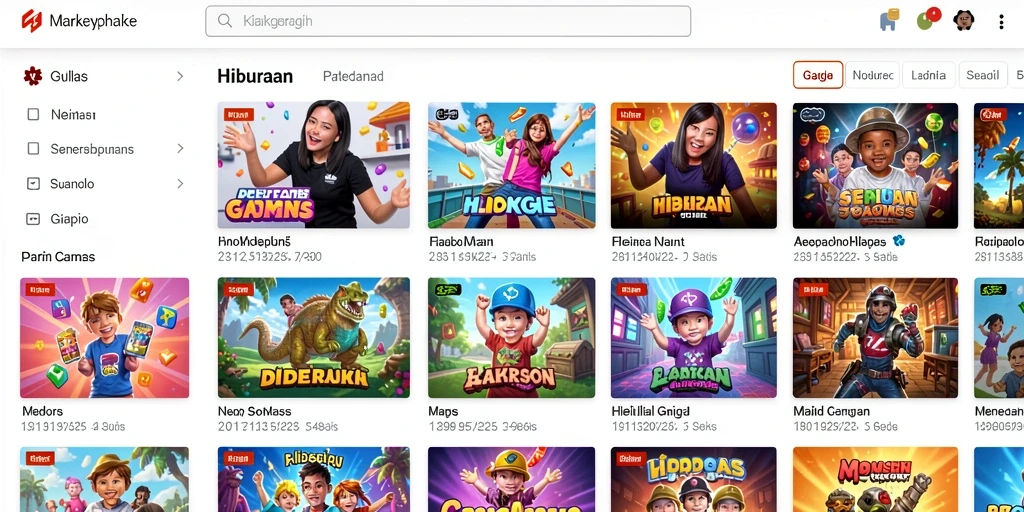Click the magnifier icon in search bar
The image size is (1024, 512).
225,21
